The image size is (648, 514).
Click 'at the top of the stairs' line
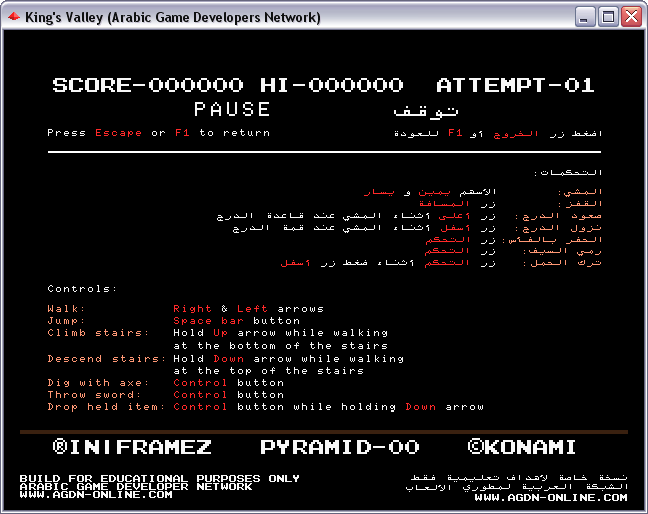pyautogui.click(x=268, y=371)
